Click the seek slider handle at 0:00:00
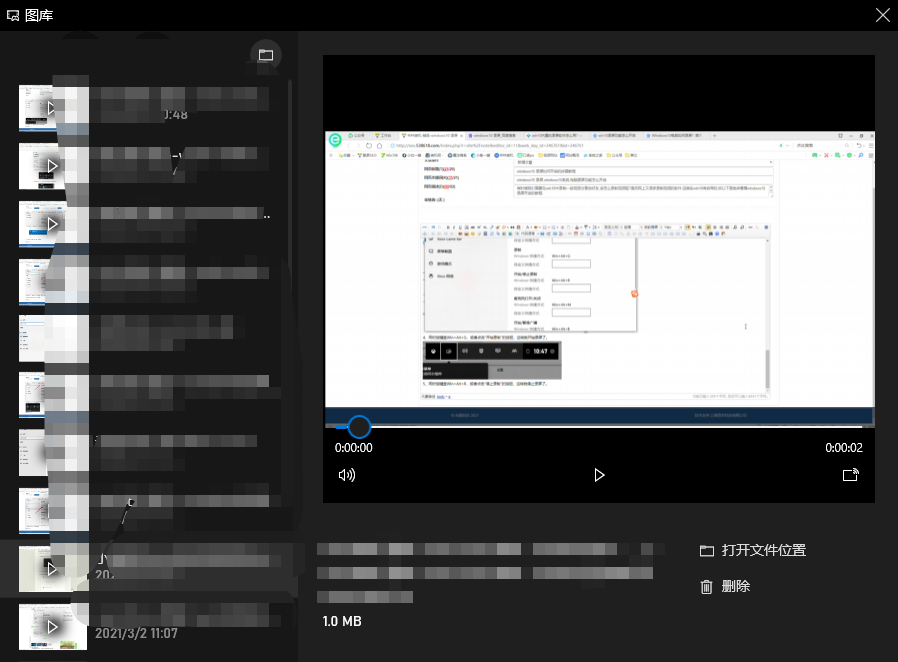This screenshot has height=662, width=898. (x=359, y=427)
